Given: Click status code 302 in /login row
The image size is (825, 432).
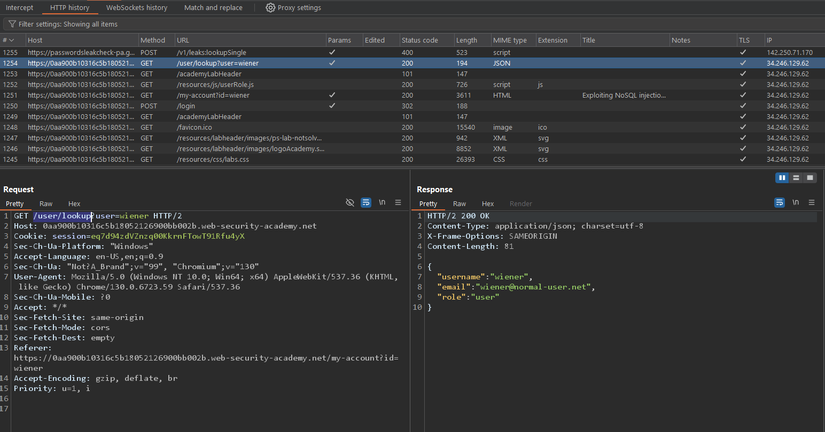Looking at the screenshot, I should (407, 106).
